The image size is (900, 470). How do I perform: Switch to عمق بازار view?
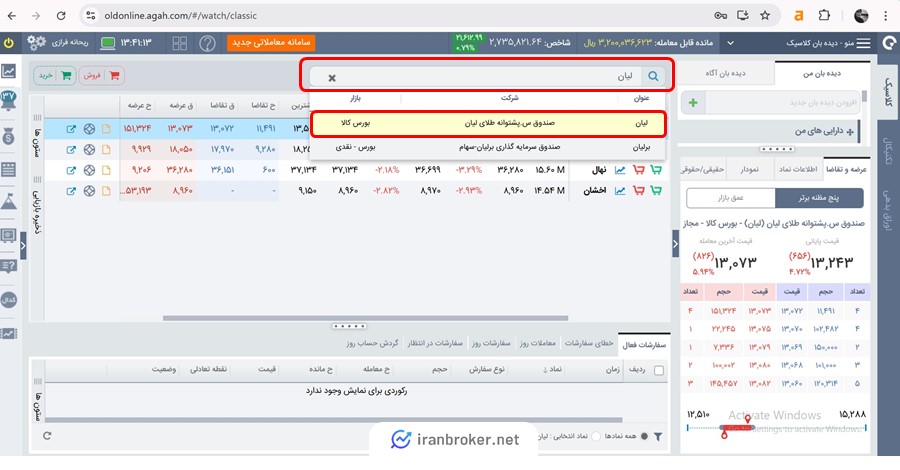point(731,198)
